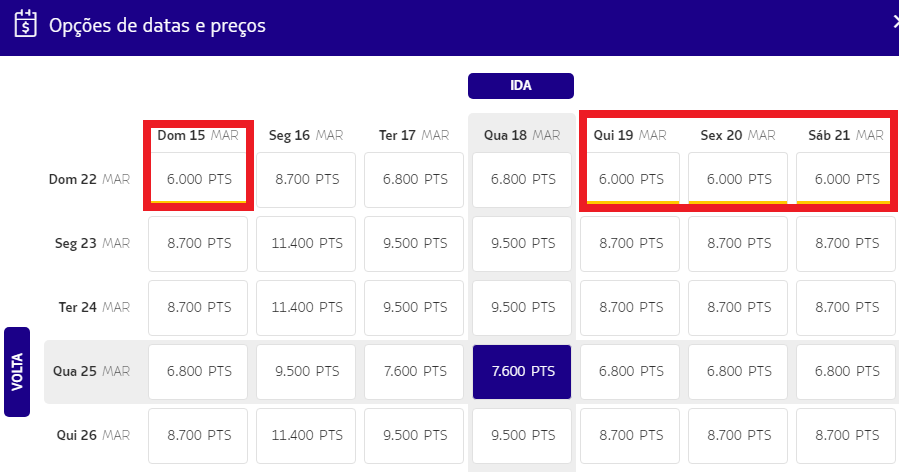Choose 8.700 PTS for Seg 16 and Dom 22
Screen dimensions: 899x472
pyautogui.click(x=305, y=180)
